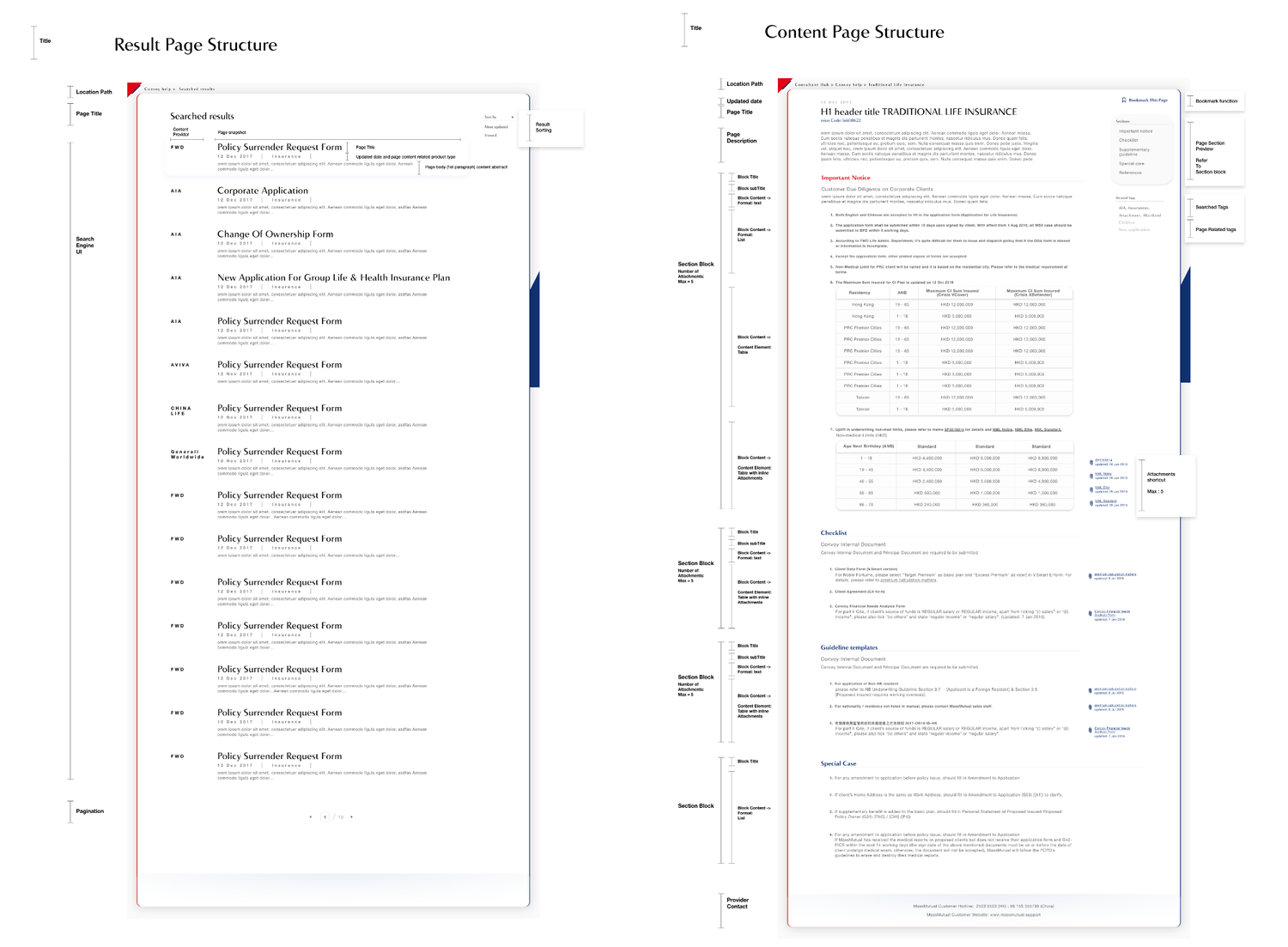Open AVIVA Policy Surrender Request Form result
Viewport: 1288px width, 947px height.
(x=279, y=365)
